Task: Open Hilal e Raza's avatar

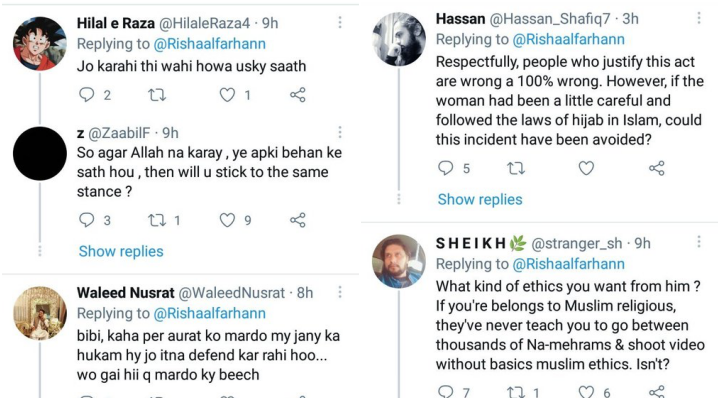Action: coord(40,44)
